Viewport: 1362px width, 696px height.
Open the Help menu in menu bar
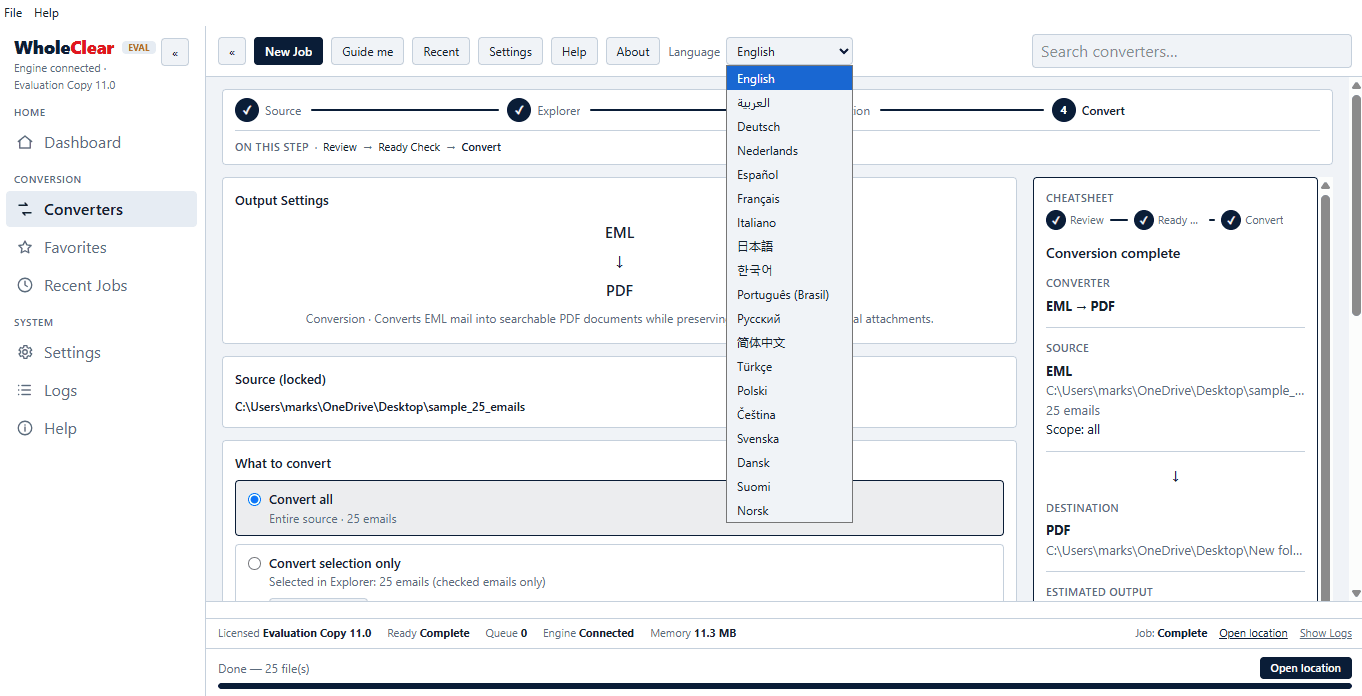pyautogui.click(x=46, y=13)
